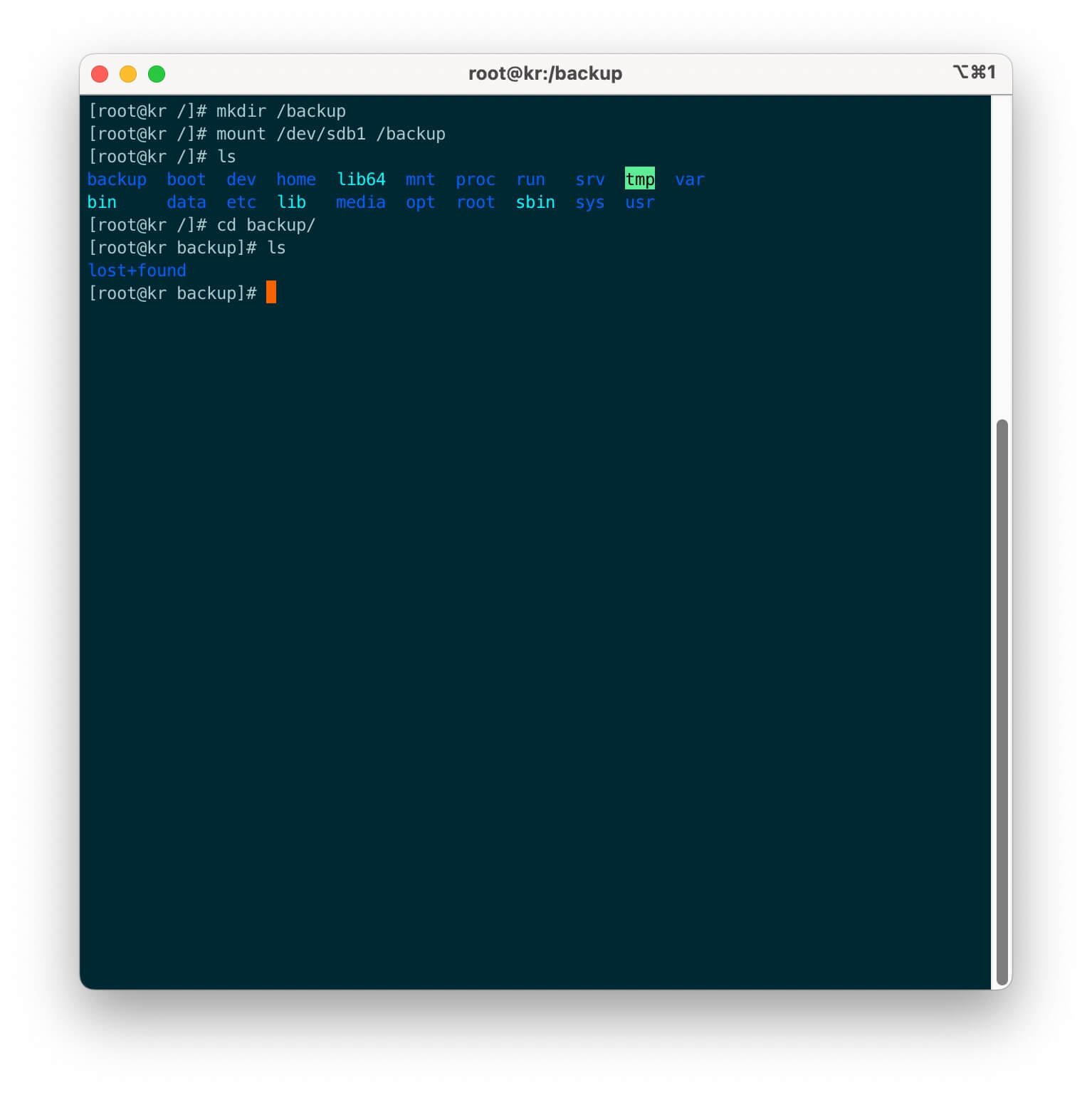Image resolution: width=1092 pixels, height=1095 pixels.
Task: Click the 'usr' directory name
Action: [x=640, y=202]
